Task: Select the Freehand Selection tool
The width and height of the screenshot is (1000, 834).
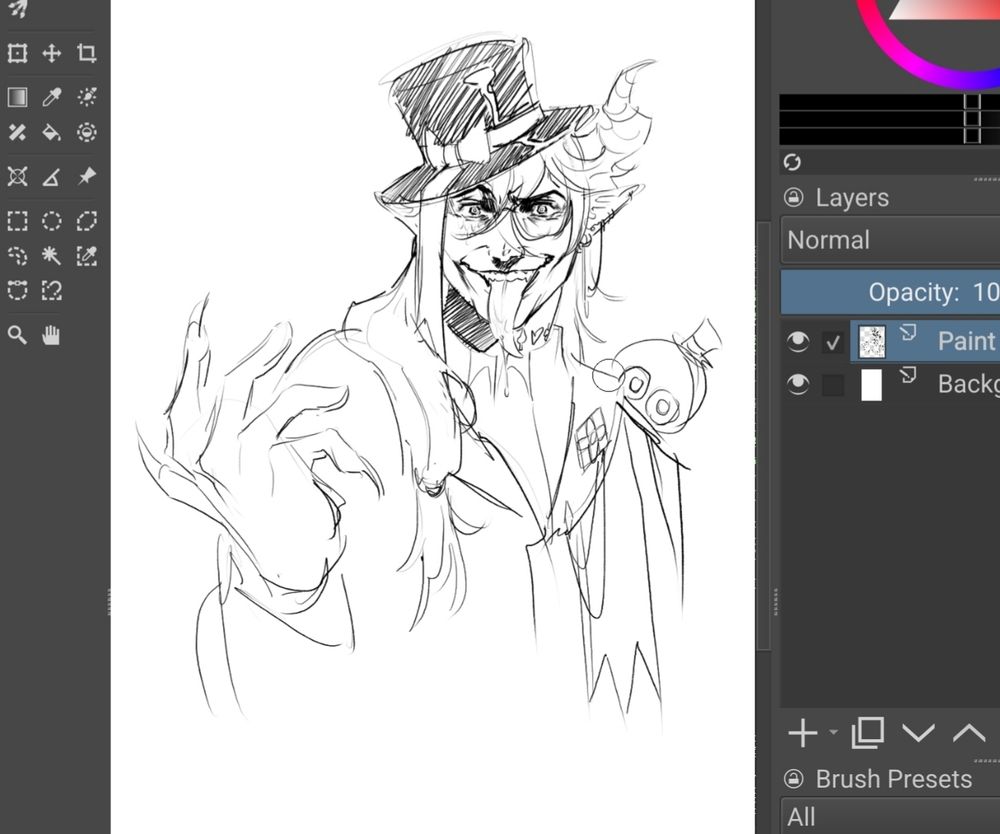Action: (17, 256)
